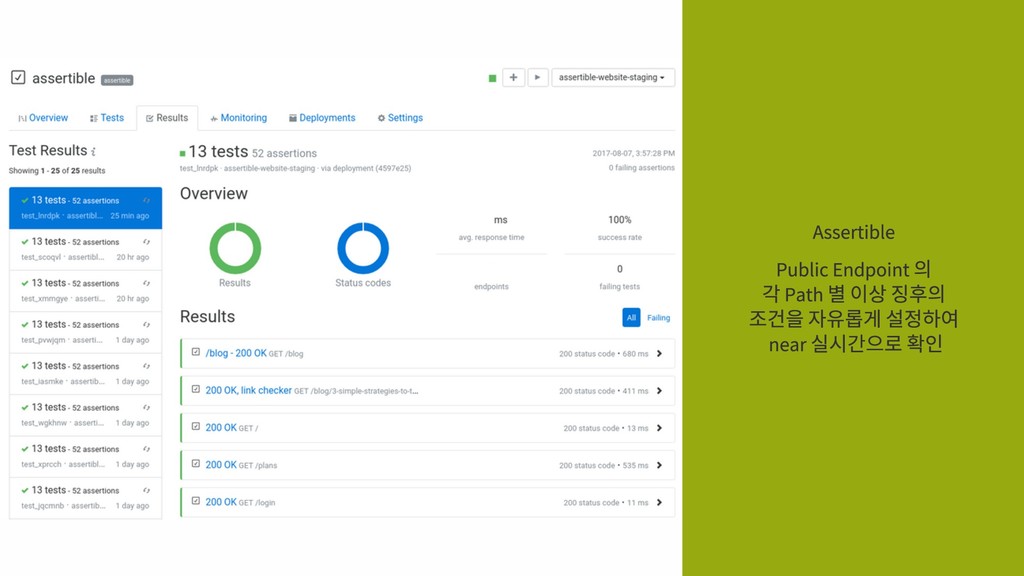Select the test_lnrdpk result row
Screen dimensions: 1024x576
[x=86, y=208]
